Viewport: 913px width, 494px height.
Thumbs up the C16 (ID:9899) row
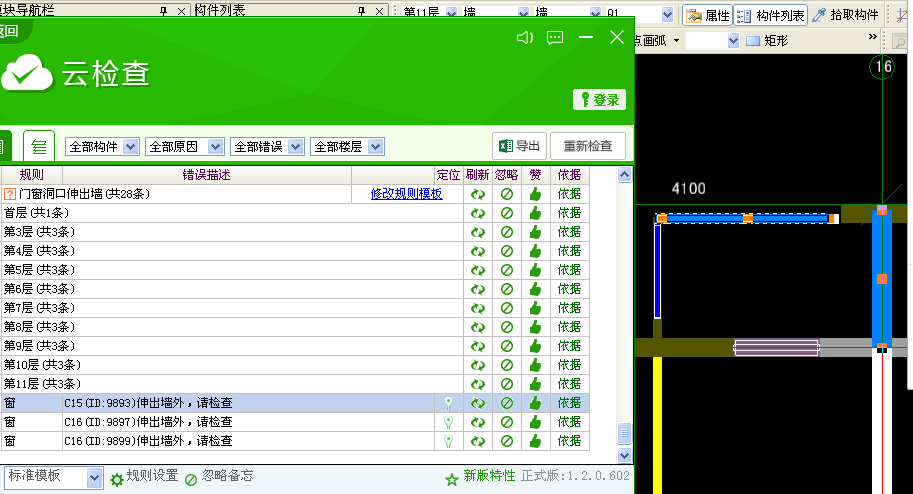point(535,441)
